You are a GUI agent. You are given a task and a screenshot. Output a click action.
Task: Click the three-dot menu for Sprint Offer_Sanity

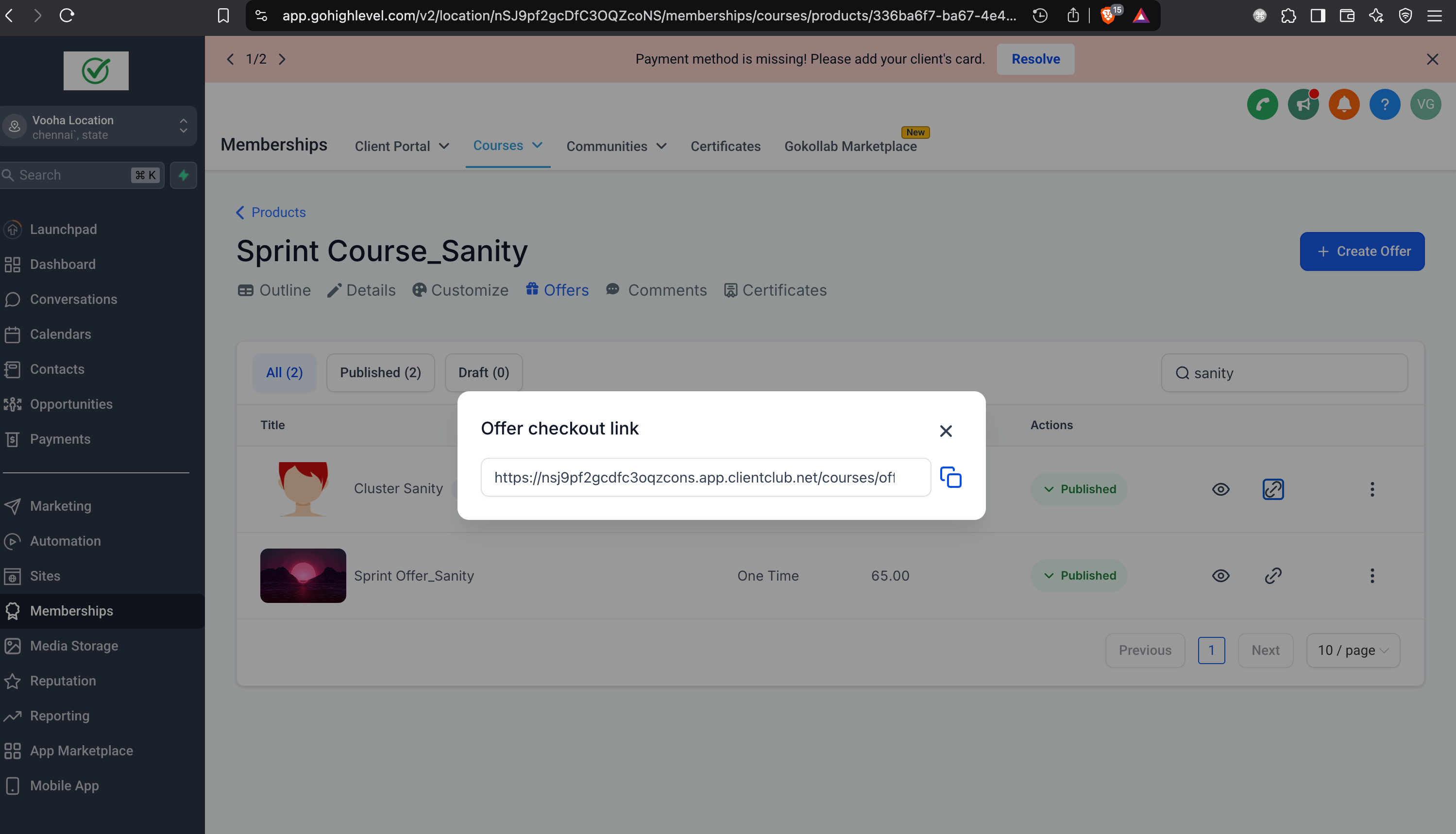tap(1372, 575)
